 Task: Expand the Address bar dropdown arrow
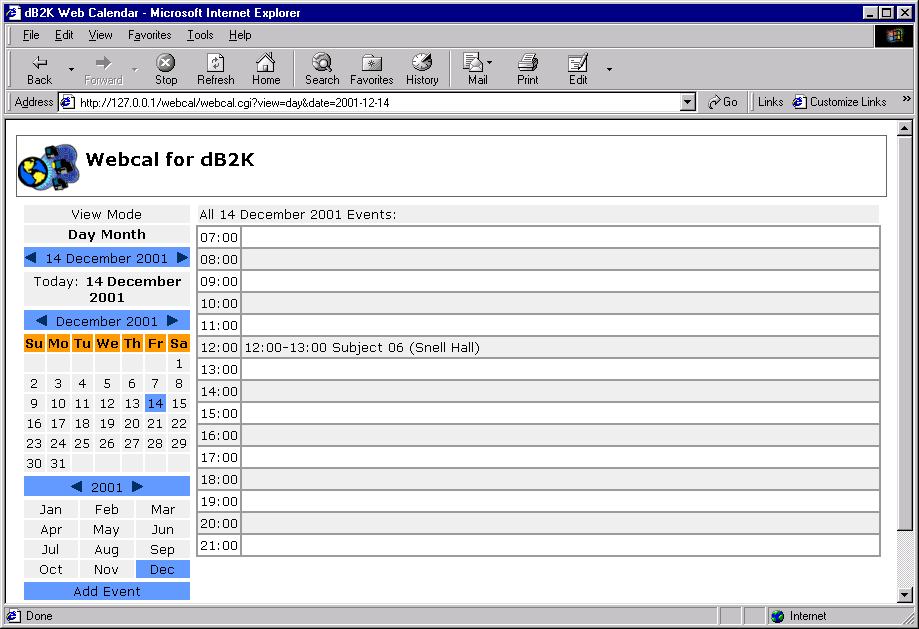pyautogui.click(x=687, y=102)
